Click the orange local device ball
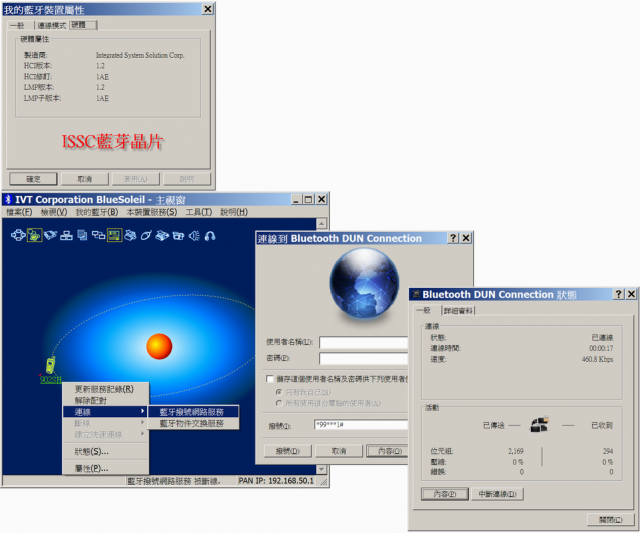The image size is (640, 533). pyautogui.click(x=159, y=346)
